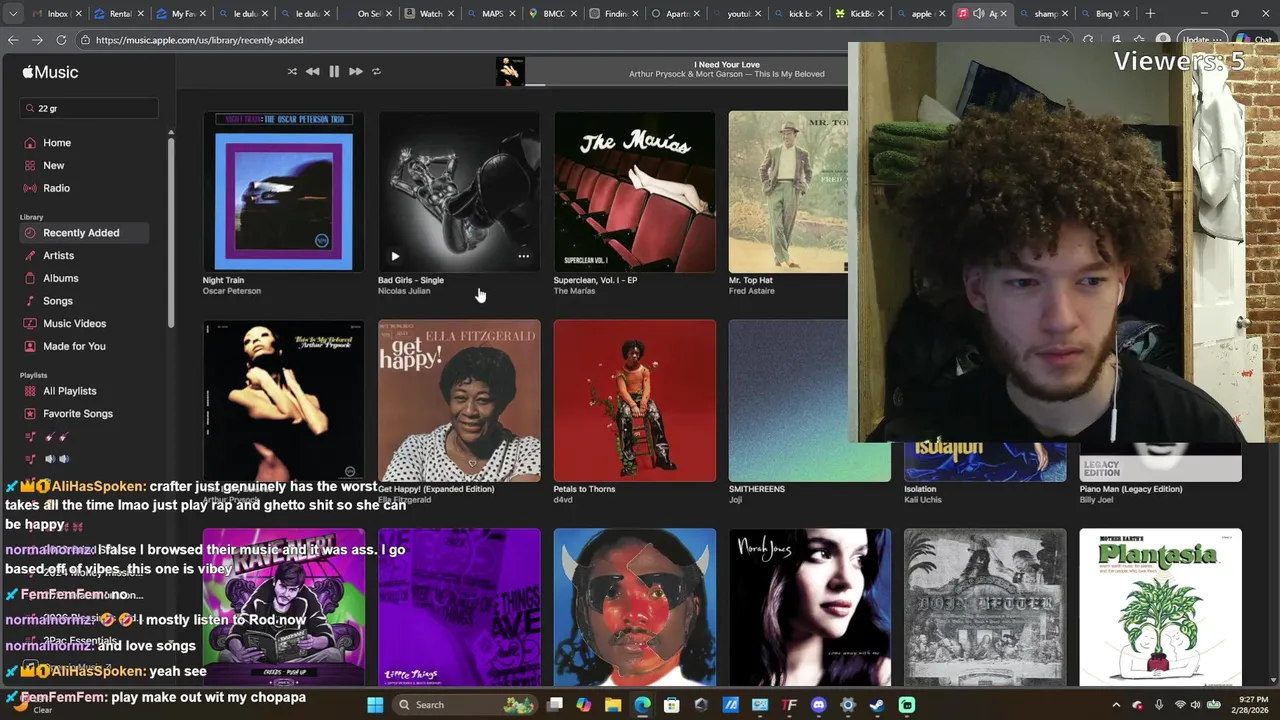Toggle repeat mode in player
Image resolution: width=1280 pixels, height=720 pixels.
click(376, 72)
